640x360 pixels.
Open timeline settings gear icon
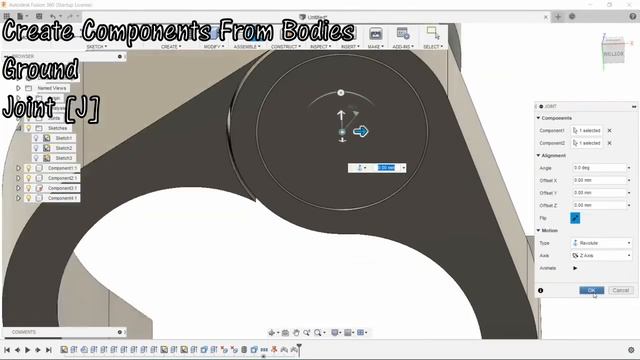tap(631, 350)
